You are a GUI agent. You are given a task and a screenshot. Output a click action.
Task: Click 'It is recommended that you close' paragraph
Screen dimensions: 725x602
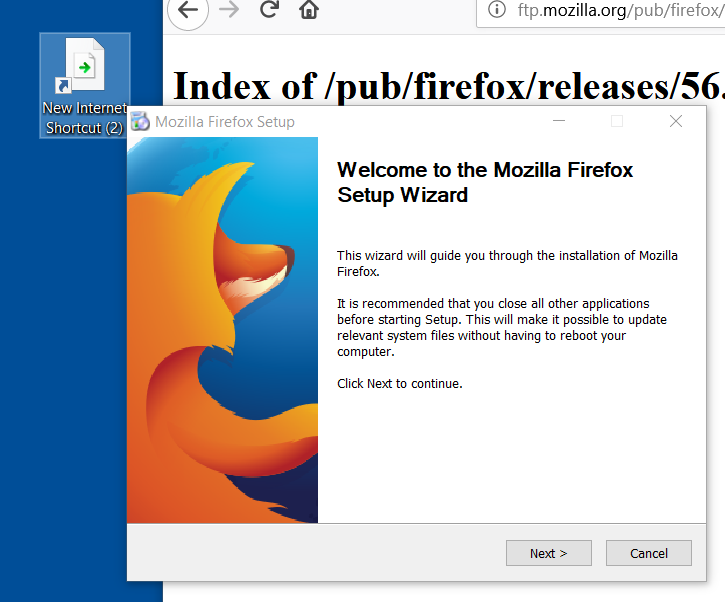tap(502, 327)
